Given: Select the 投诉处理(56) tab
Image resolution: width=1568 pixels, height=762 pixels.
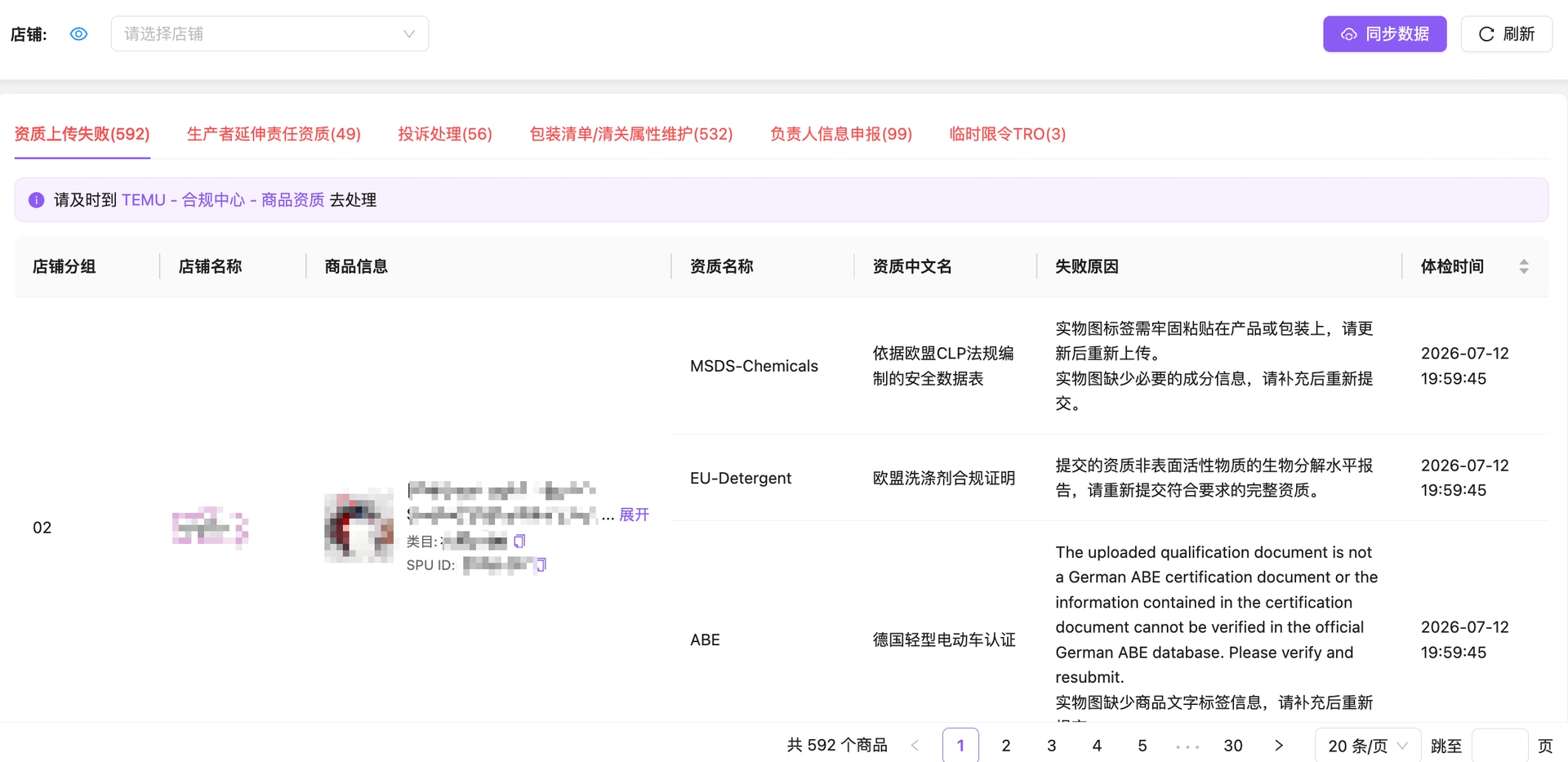Looking at the screenshot, I should tap(445, 134).
